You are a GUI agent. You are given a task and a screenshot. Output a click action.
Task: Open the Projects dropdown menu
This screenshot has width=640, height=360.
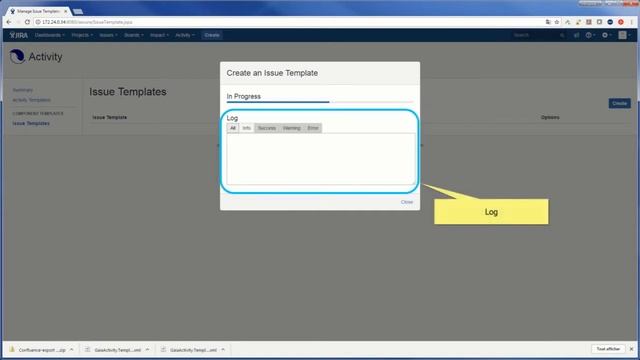(82, 35)
